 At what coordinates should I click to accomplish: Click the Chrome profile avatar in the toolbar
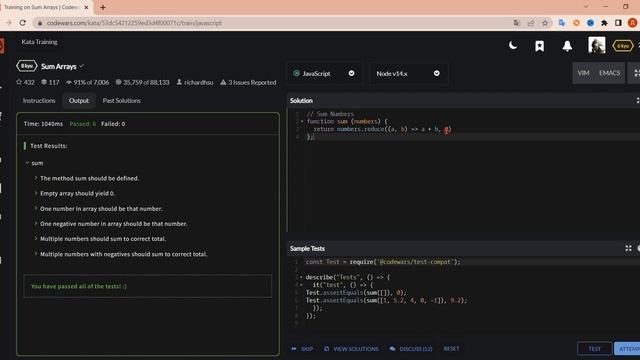point(632,23)
